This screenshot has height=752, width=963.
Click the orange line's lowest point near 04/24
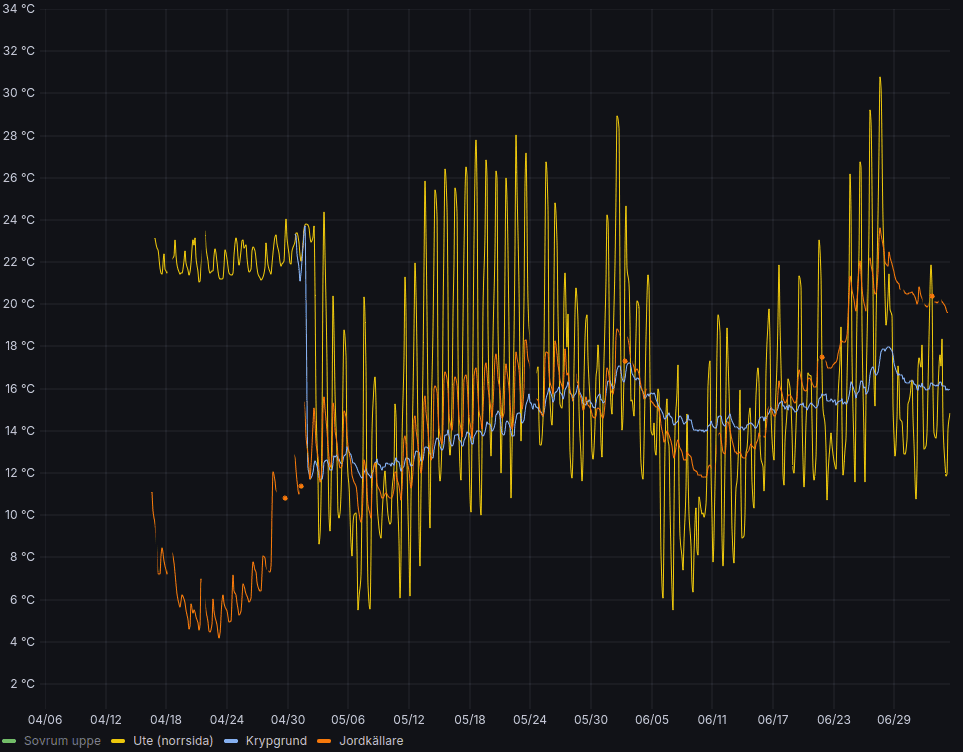[219, 637]
